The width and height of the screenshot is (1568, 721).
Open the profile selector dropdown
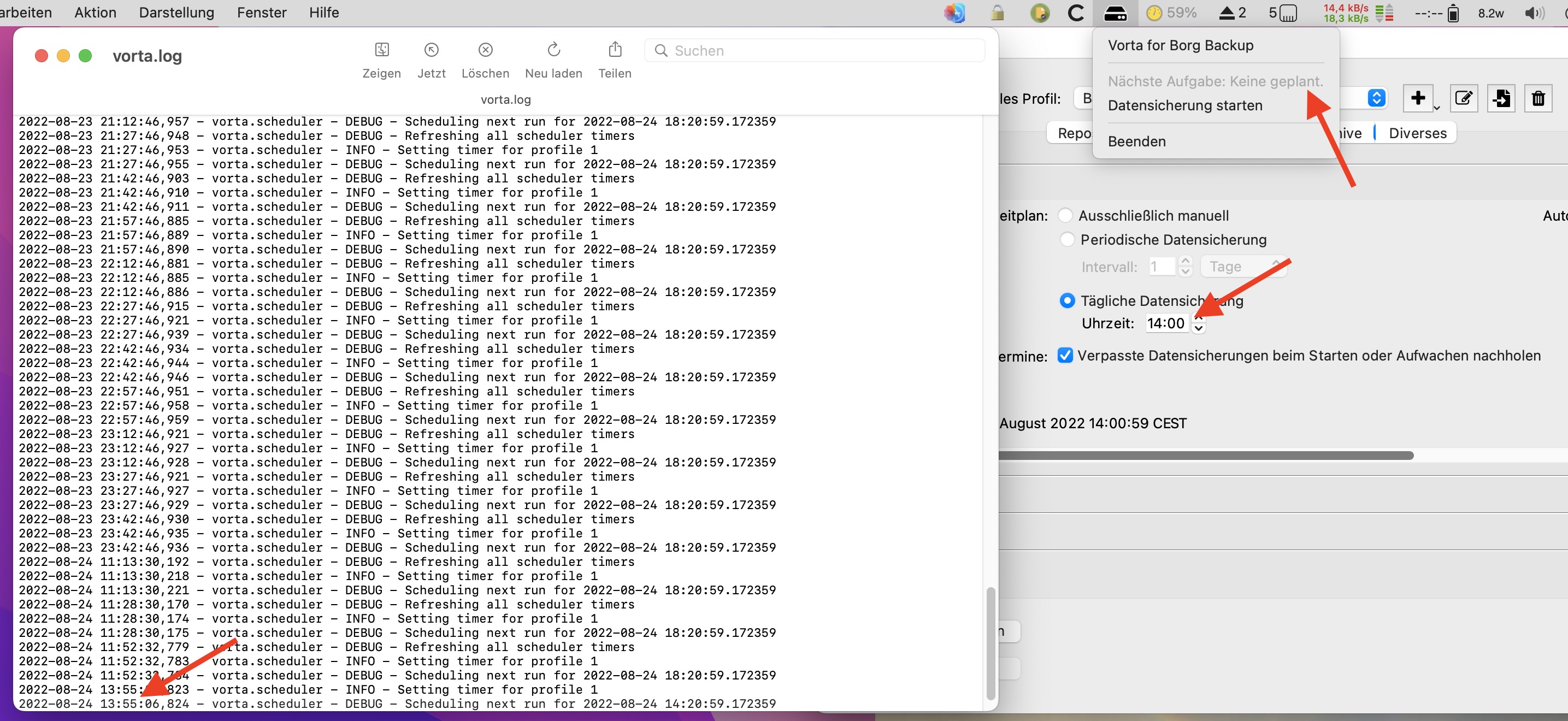click(x=1376, y=98)
